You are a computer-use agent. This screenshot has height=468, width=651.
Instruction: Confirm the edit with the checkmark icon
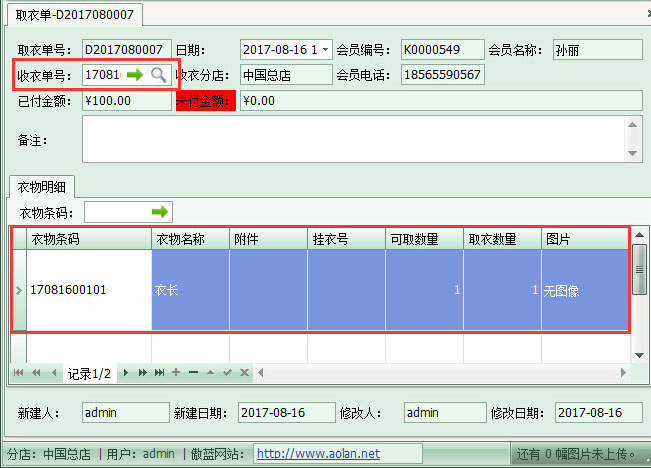point(227,372)
